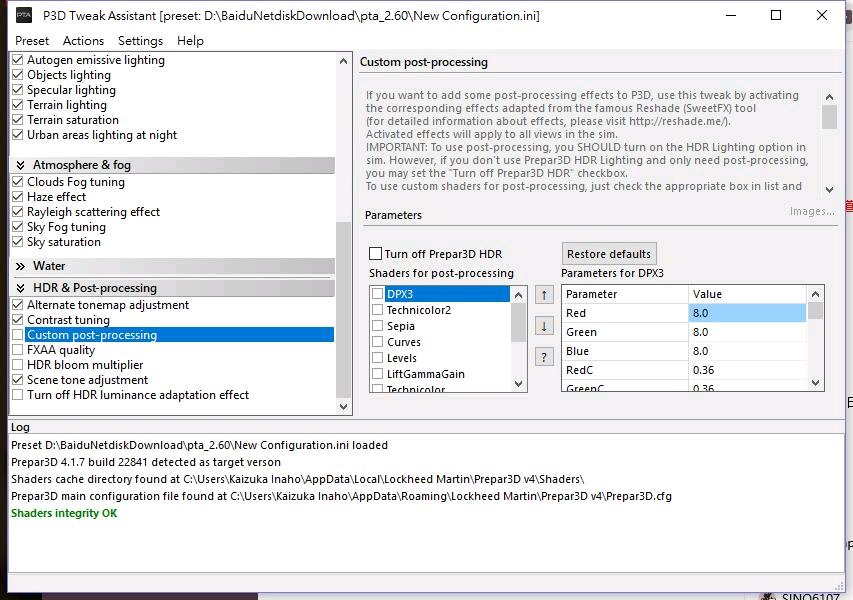Toggle Turn off Prepar3D HDR checkbox

click(375, 253)
